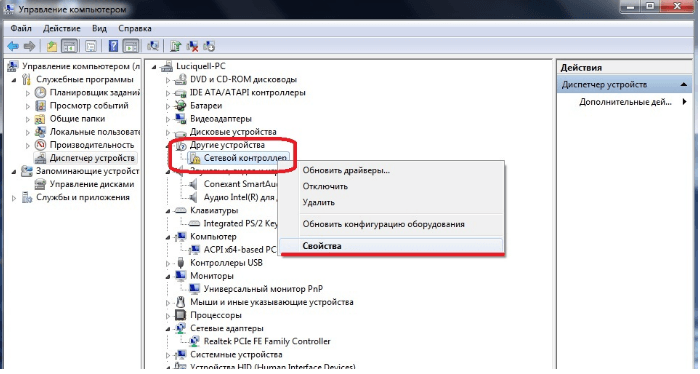The image size is (700, 374).
Task: Collapse the Сетевые адаптеры node
Action: (168, 329)
